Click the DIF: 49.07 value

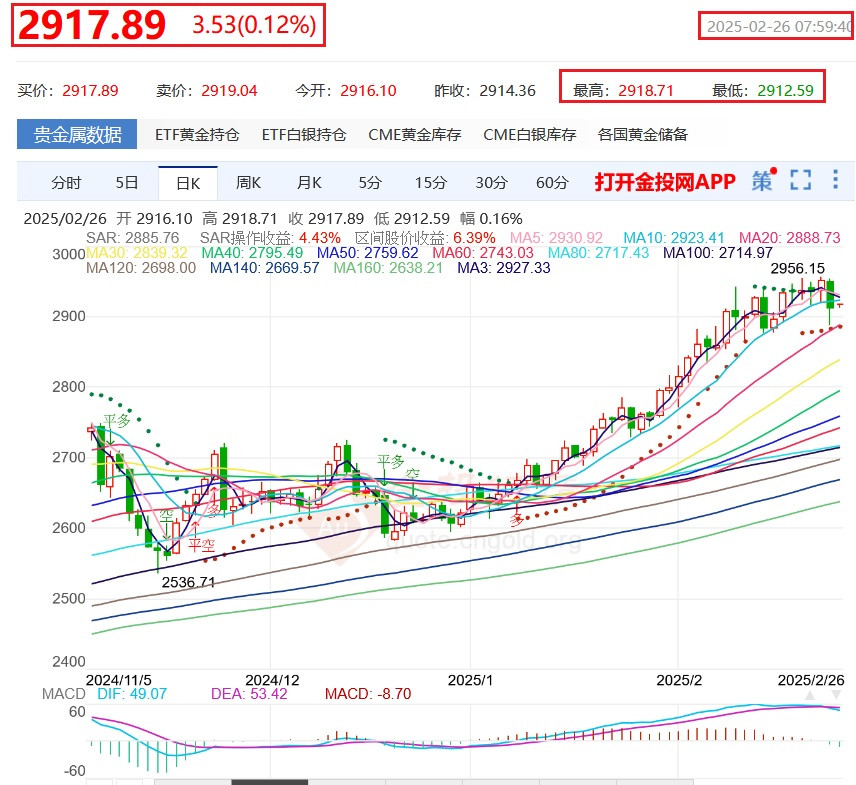[132, 694]
